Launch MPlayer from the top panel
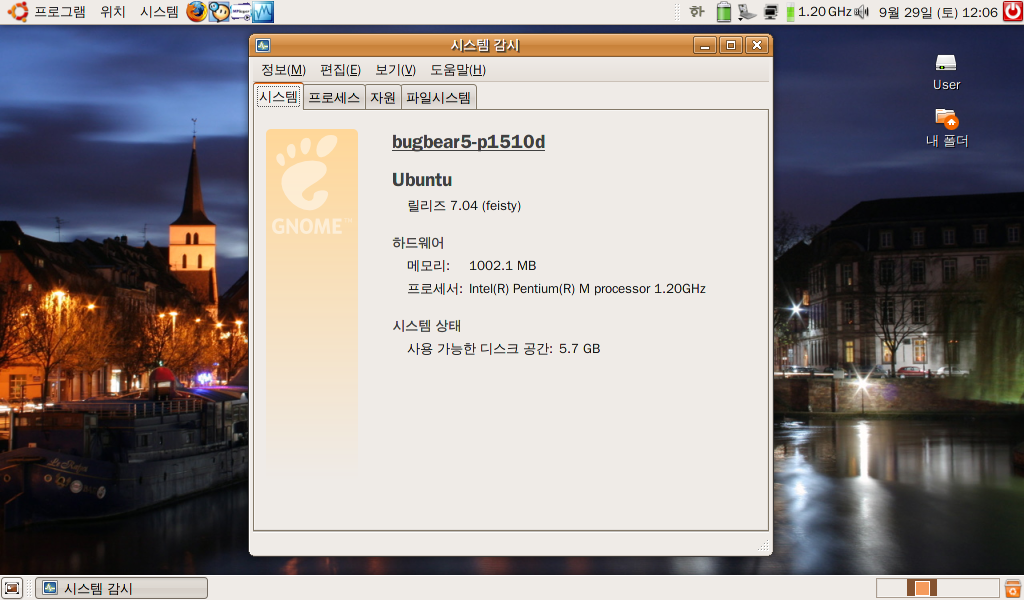Image resolution: width=1024 pixels, height=600 pixels. coord(241,12)
